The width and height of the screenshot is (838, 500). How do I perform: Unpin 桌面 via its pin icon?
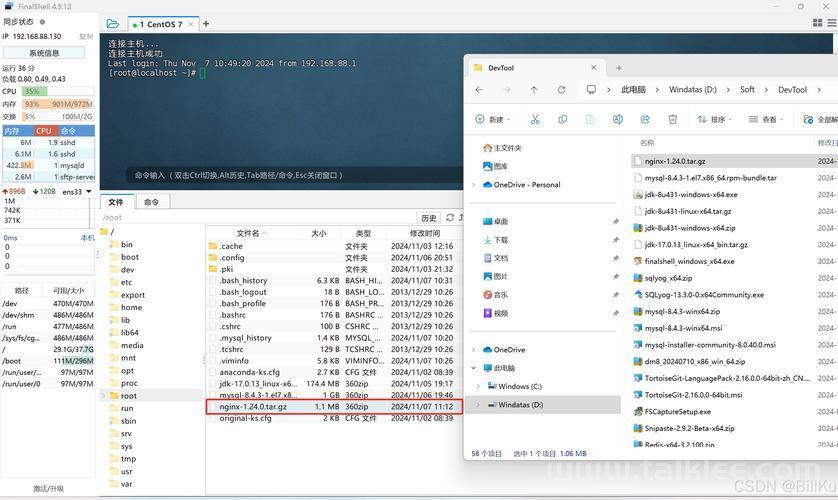[x=616, y=221]
